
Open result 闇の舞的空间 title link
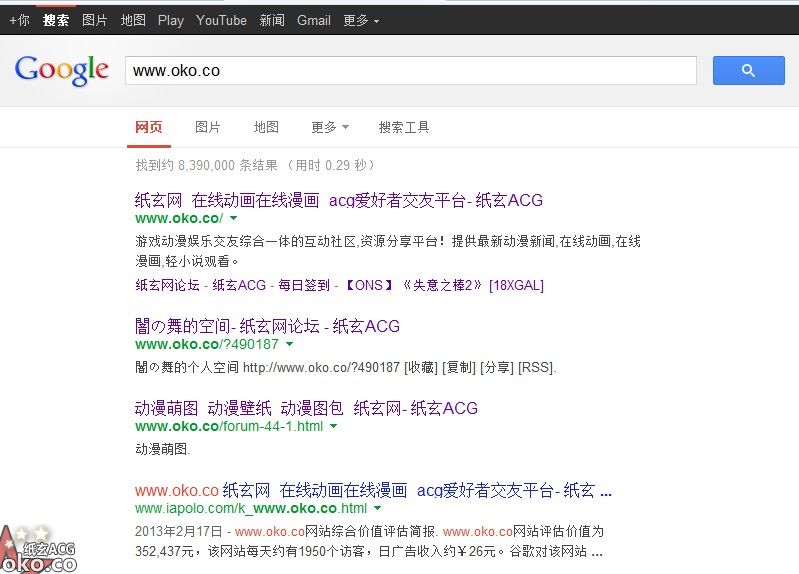267,326
